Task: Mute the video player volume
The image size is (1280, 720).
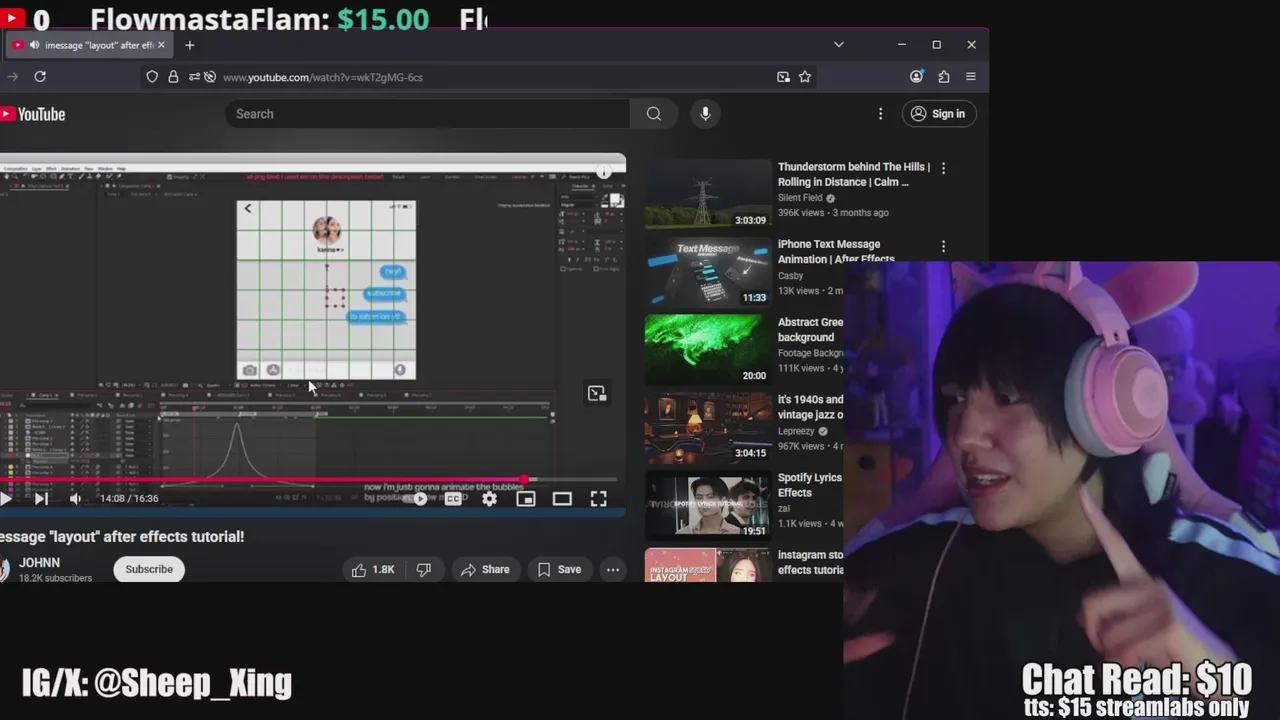Action: point(75,498)
